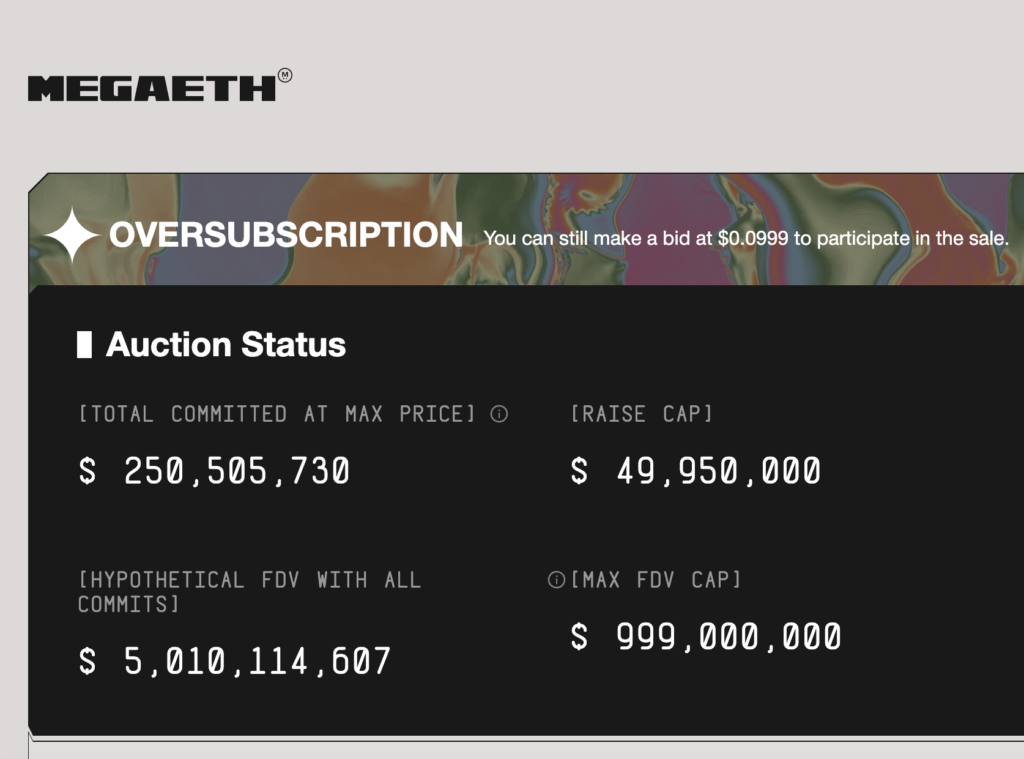The height and width of the screenshot is (759, 1024).
Task: Open info icon beside Max FDV Cap
Action: (557, 580)
